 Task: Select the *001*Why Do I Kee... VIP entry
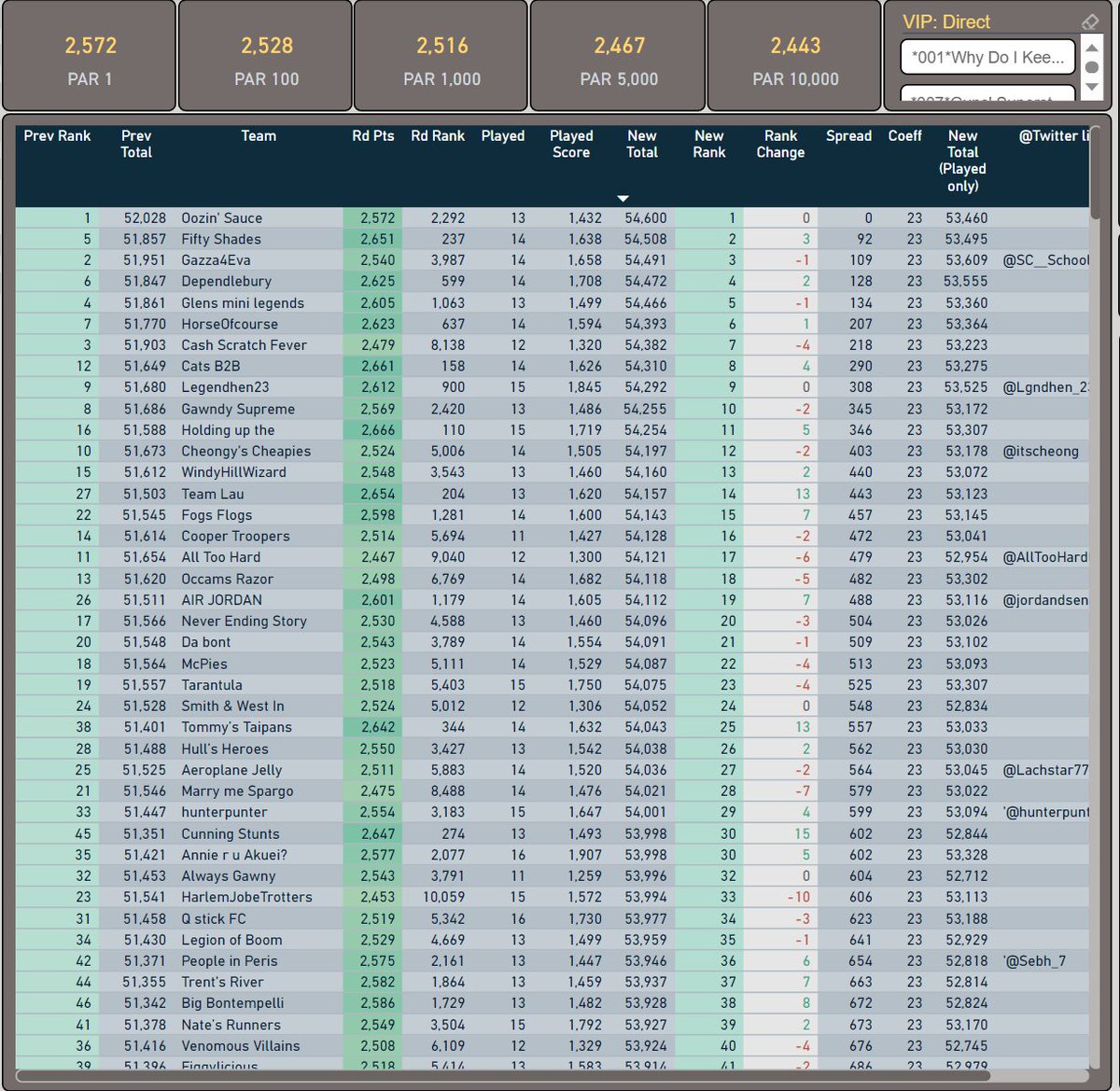point(987,57)
